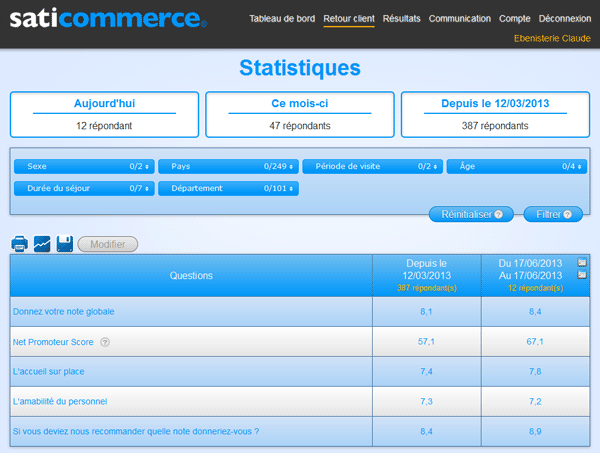The height and width of the screenshot is (458, 600).
Task: Expand the Durée du séjour dropdown
Action: tap(83, 188)
